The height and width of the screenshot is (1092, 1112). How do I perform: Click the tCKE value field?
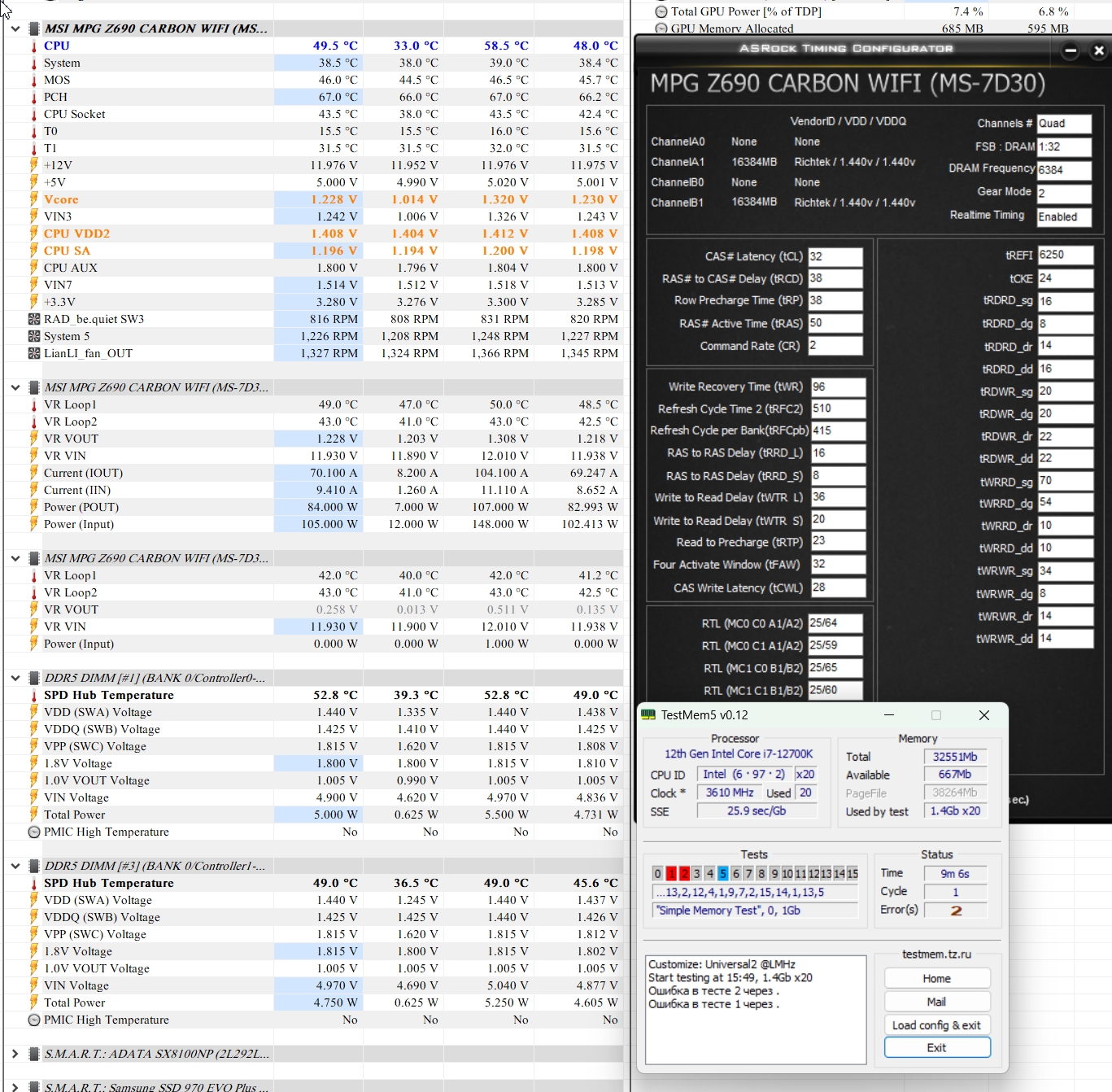(1066, 277)
